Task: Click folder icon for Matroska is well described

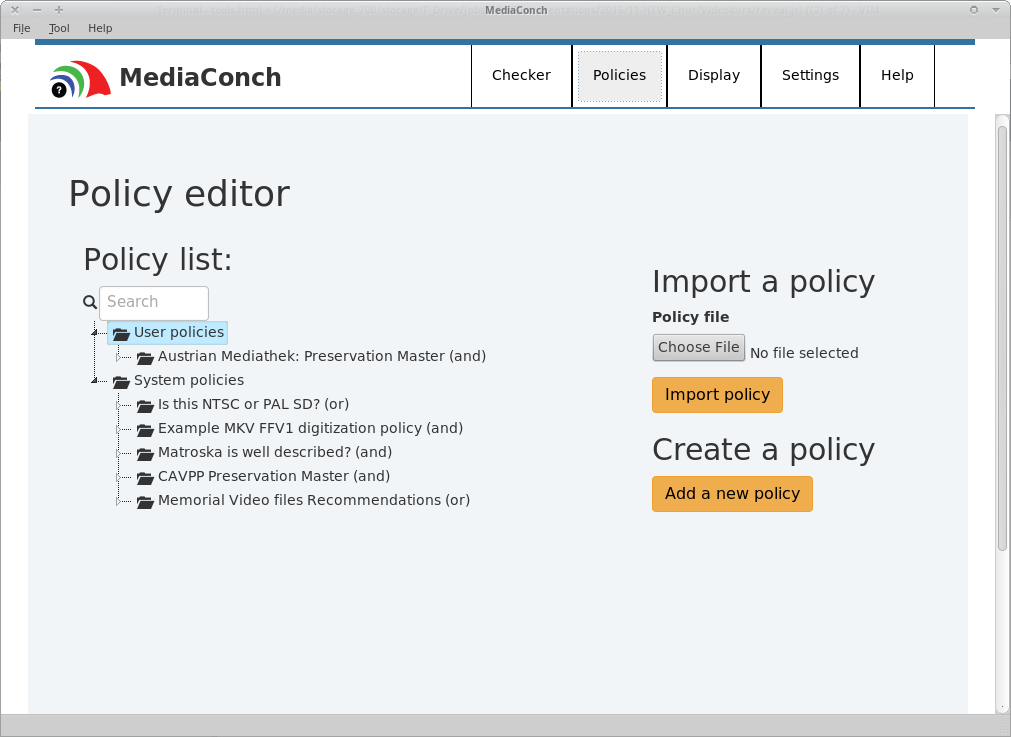Action: 145,453
